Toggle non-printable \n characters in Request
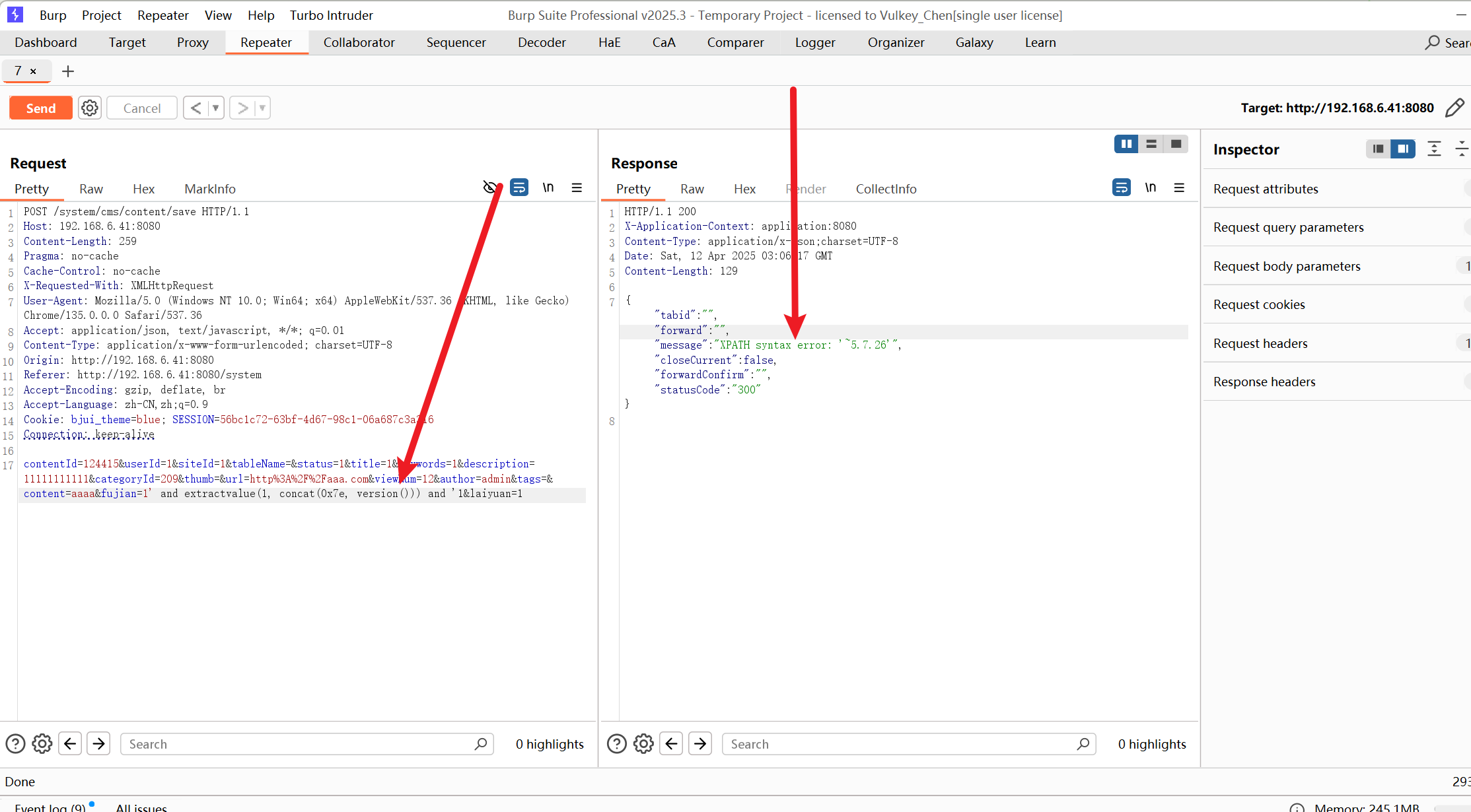Image resolution: width=1471 pixels, height=812 pixels. (x=548, y=187)
